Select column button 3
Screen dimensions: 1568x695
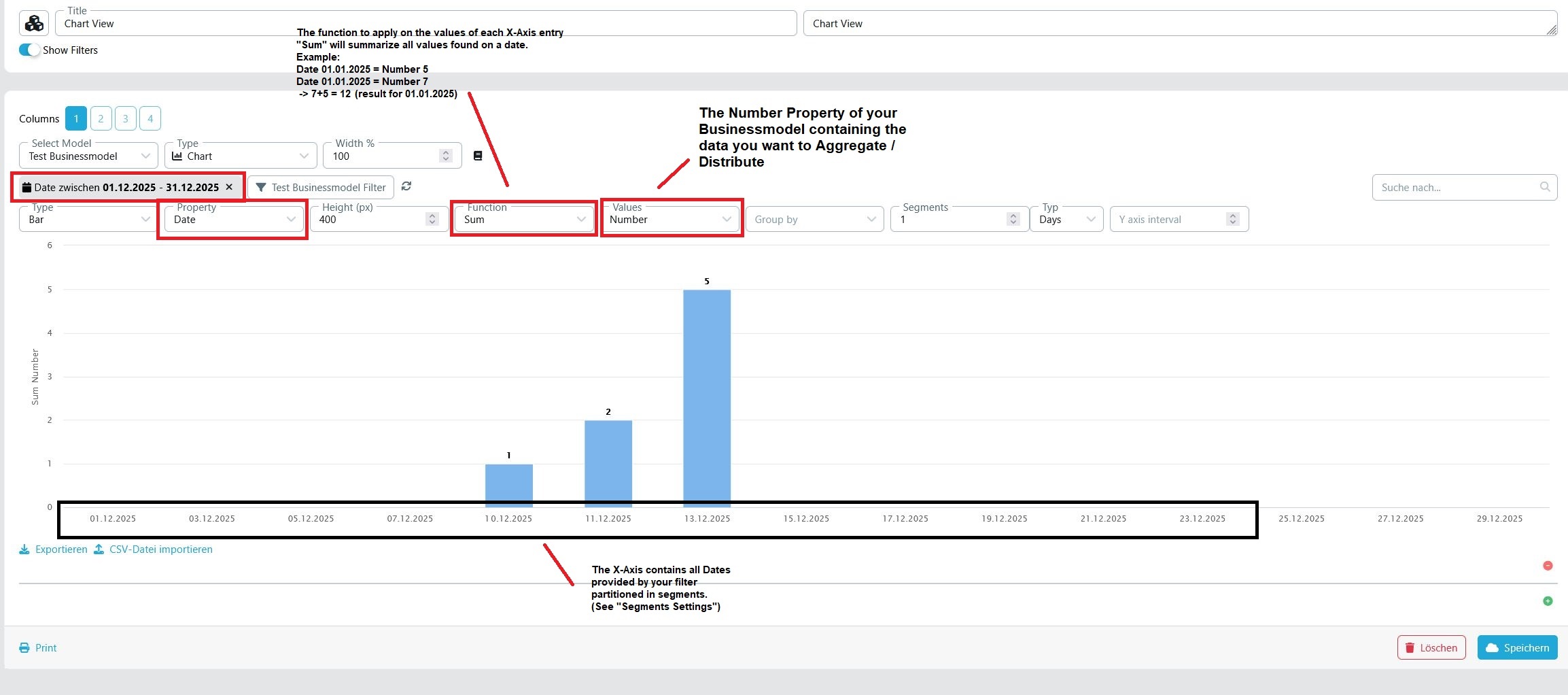(126, 118)
